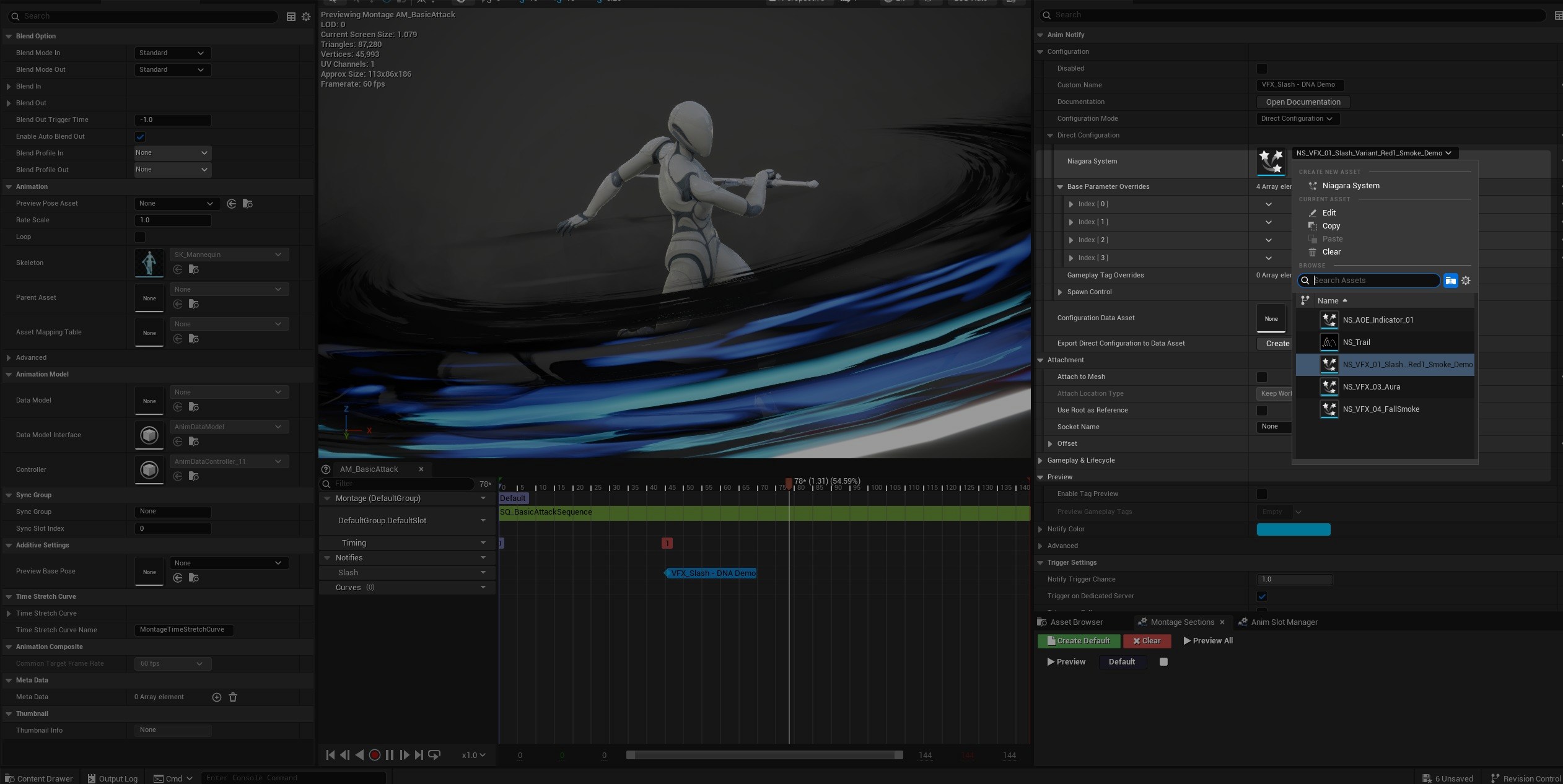The image size is (1563, 784).
Task: Open Configuration Mode dropdown
Action: 1297,118
